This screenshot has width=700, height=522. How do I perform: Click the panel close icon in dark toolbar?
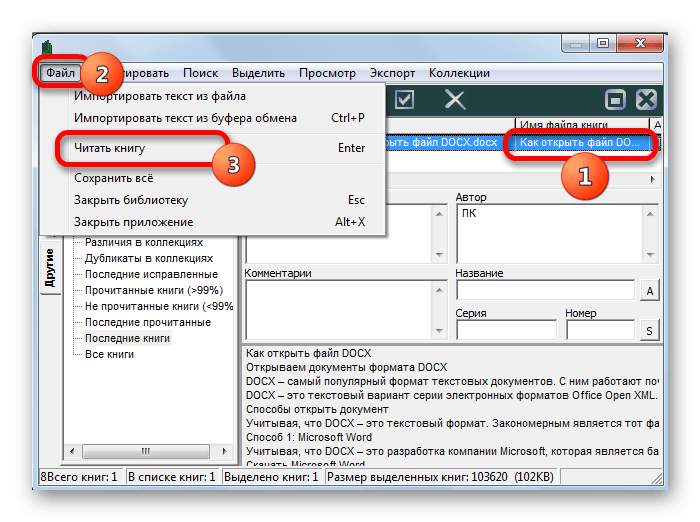646,99
